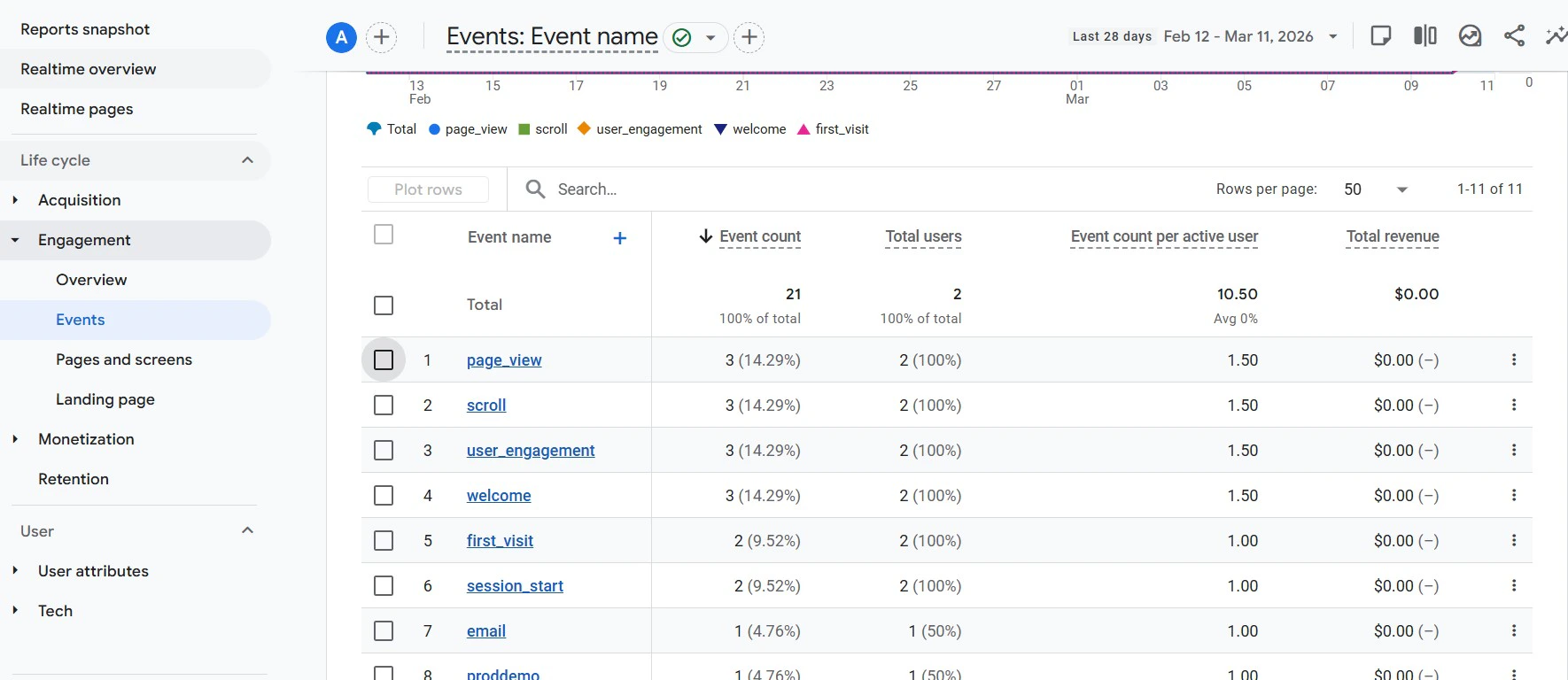1568x680 pixels.
Task: Open Realtime overview in sidebar
Action: 89,69
